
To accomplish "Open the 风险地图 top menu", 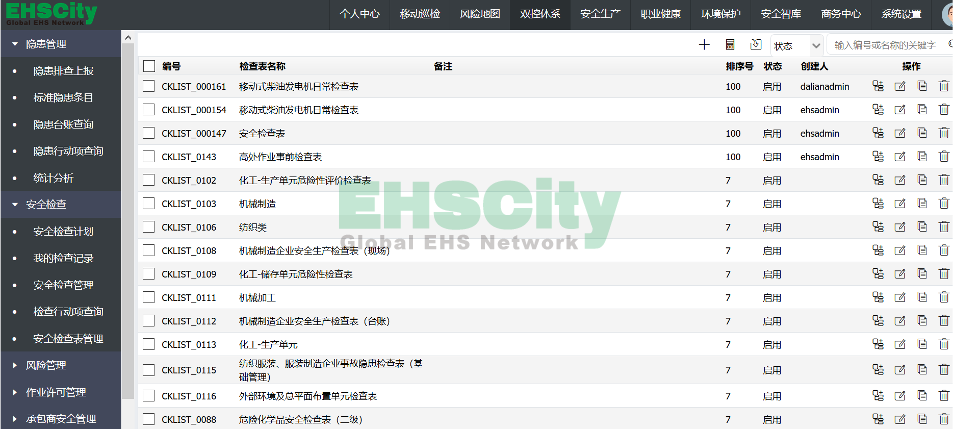I will tap(480, 14).
